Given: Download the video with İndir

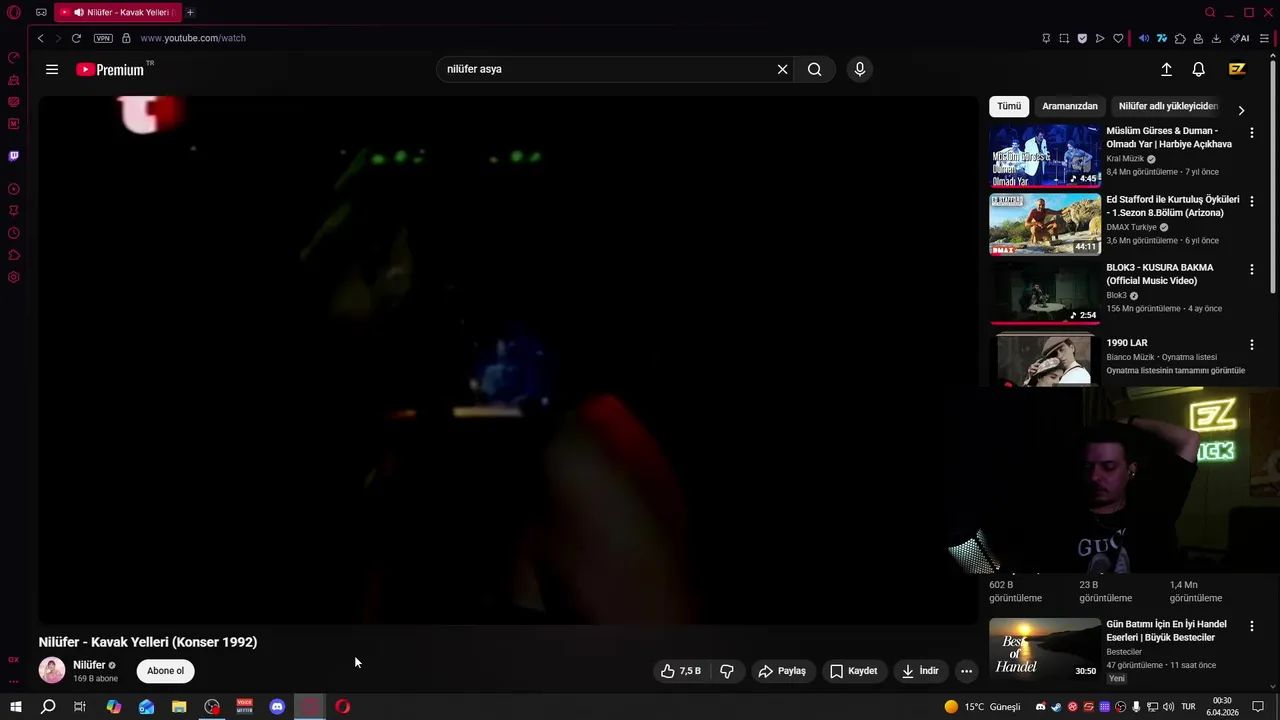Looking at the screenshot, I should click(x=920, y=671).
